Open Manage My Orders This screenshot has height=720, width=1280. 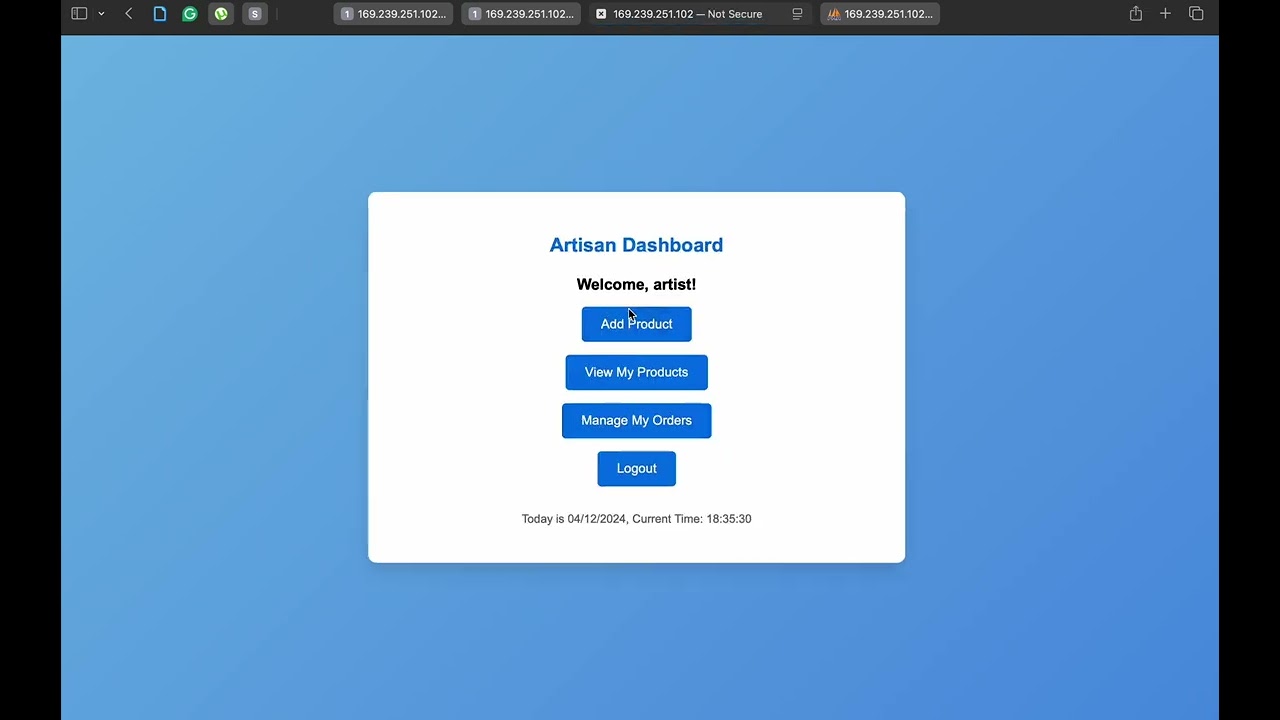pos(636,420)
